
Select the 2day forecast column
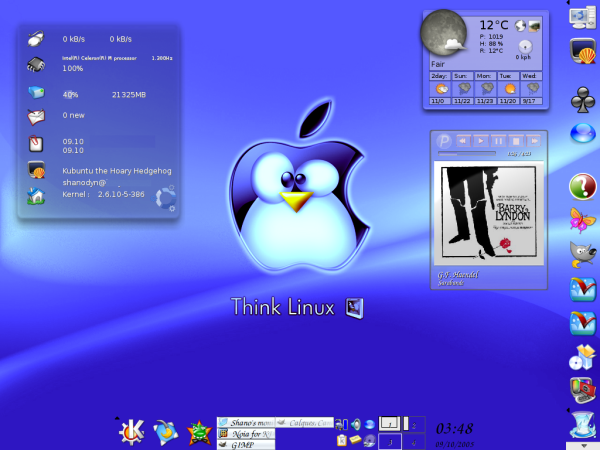[440, 88]
